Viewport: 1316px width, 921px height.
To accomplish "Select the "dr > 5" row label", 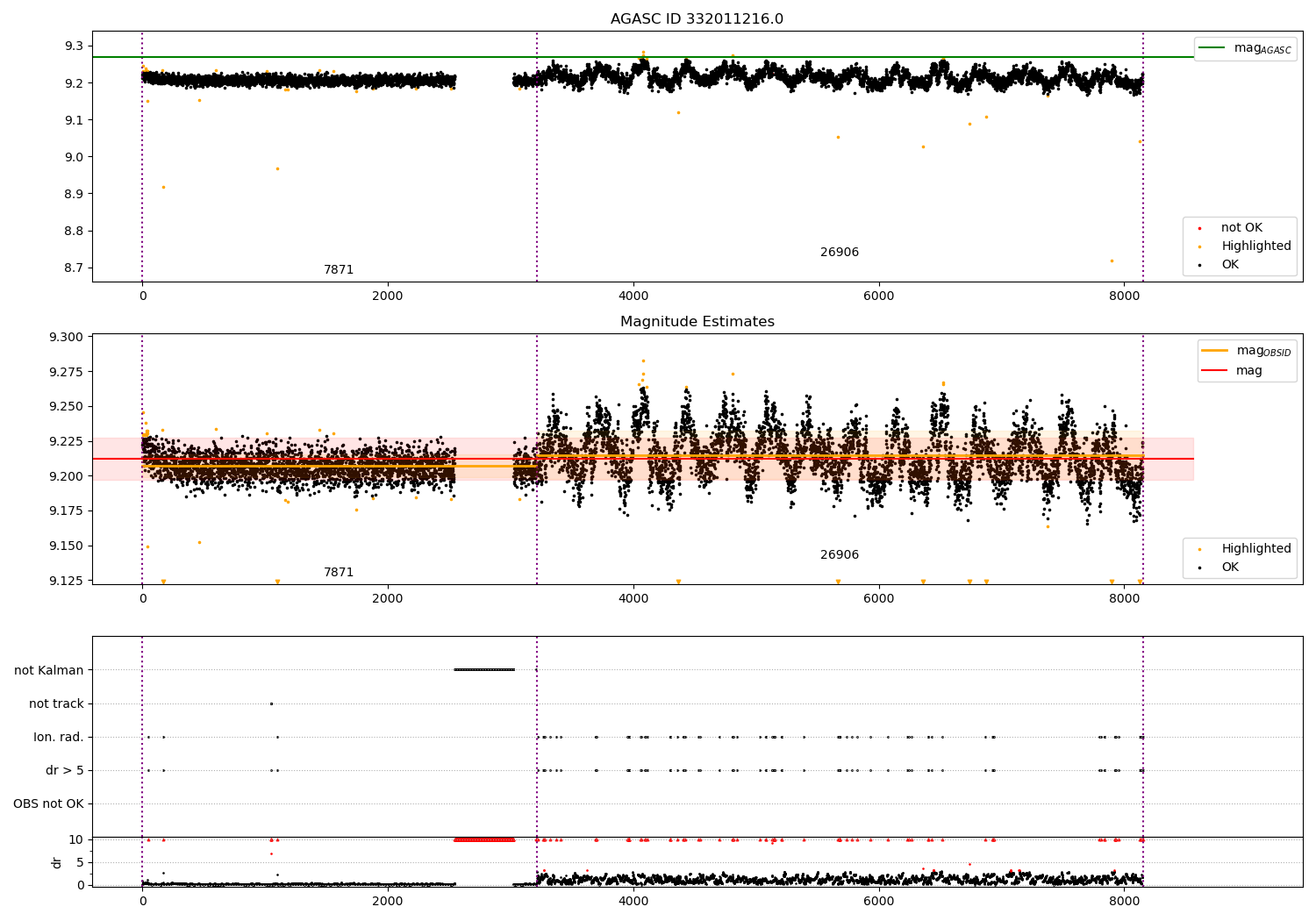I will click(x=65, y=770).
